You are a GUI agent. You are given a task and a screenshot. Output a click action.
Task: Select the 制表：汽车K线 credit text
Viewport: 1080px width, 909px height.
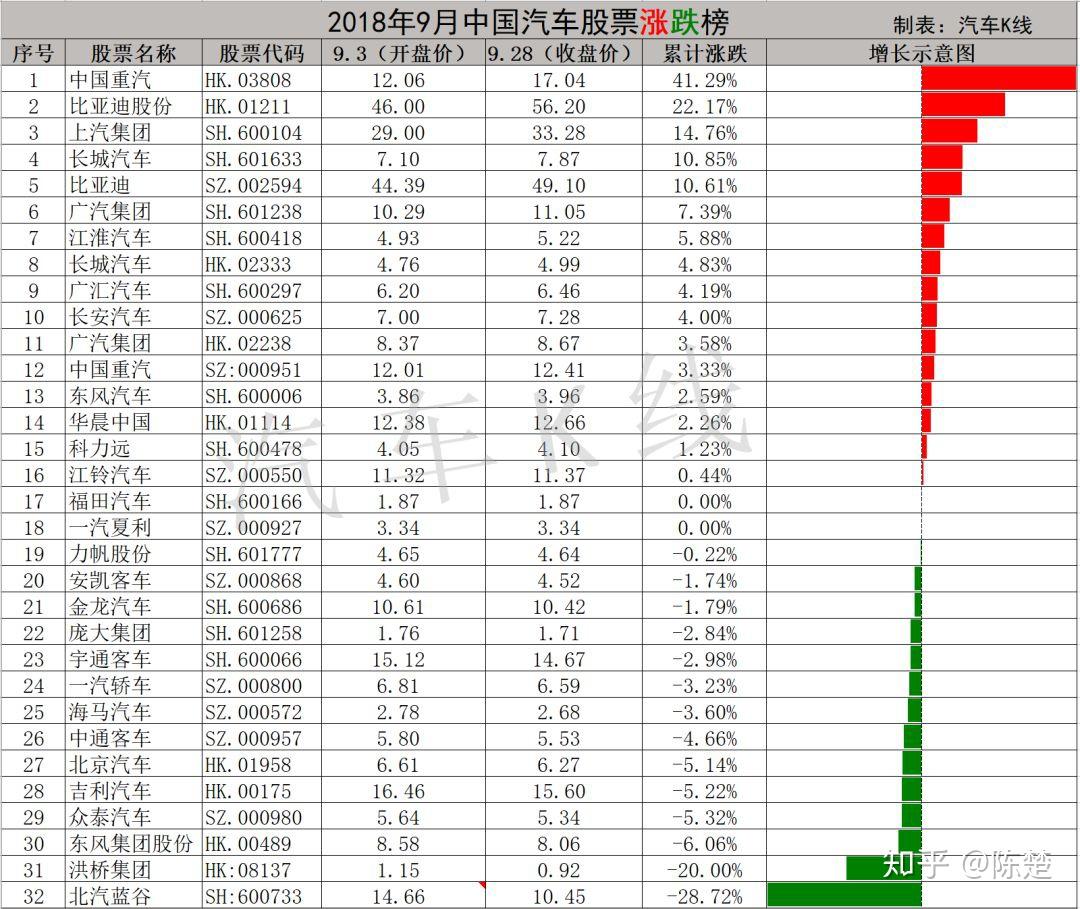[x=962, y=25]
